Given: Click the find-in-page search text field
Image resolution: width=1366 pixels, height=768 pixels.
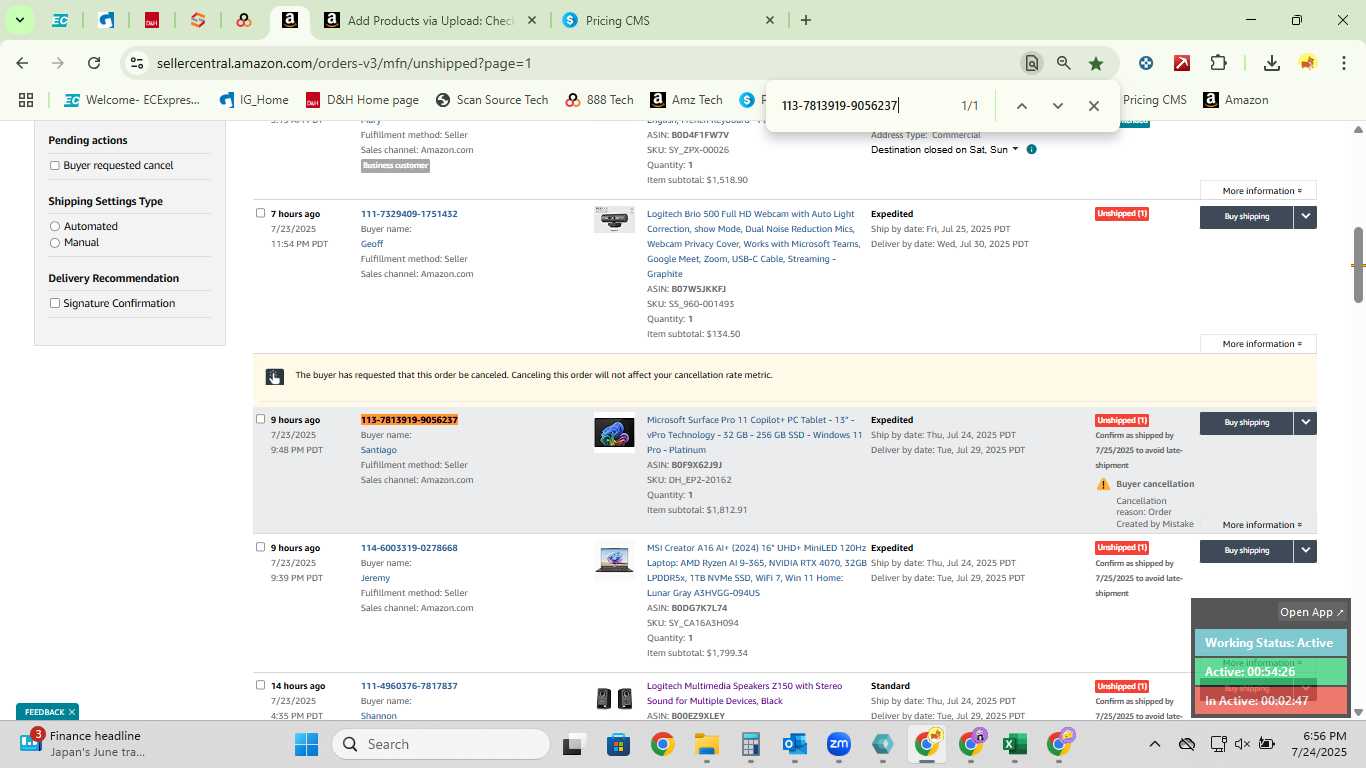Looking at the screenshot, I should tap(862, 106).
